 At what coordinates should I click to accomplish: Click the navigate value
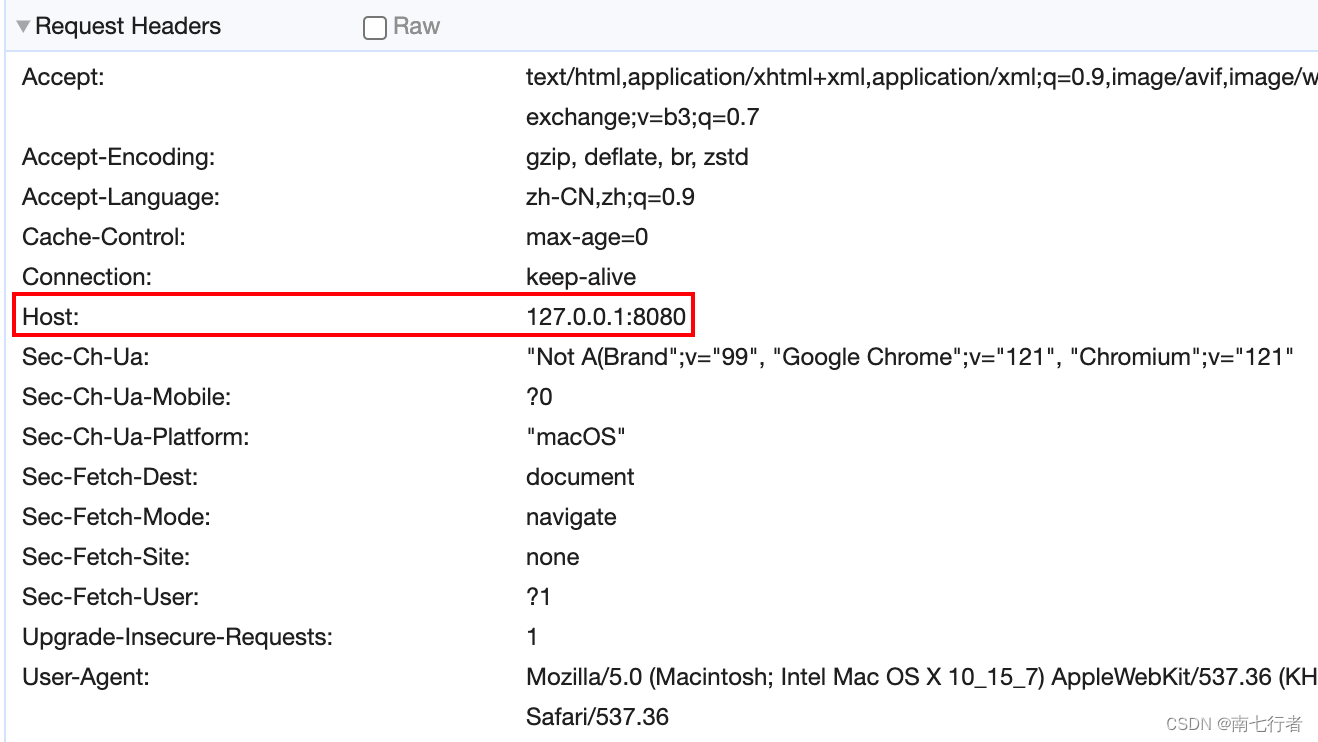point(571,517)
